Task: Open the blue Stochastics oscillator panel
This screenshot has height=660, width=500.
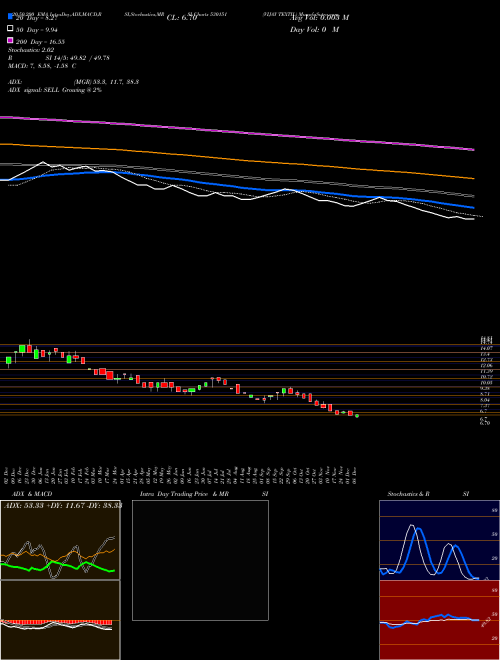Action: (x=439, y=540)
